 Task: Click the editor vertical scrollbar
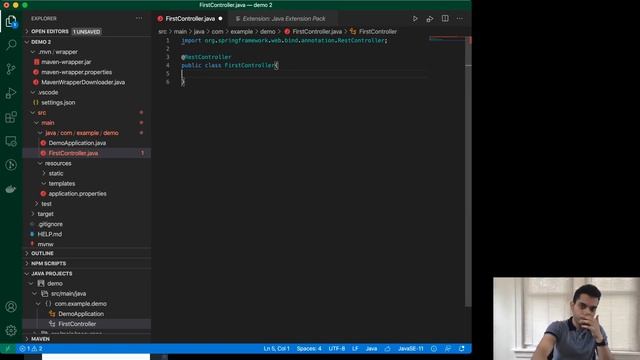(468, 171)
